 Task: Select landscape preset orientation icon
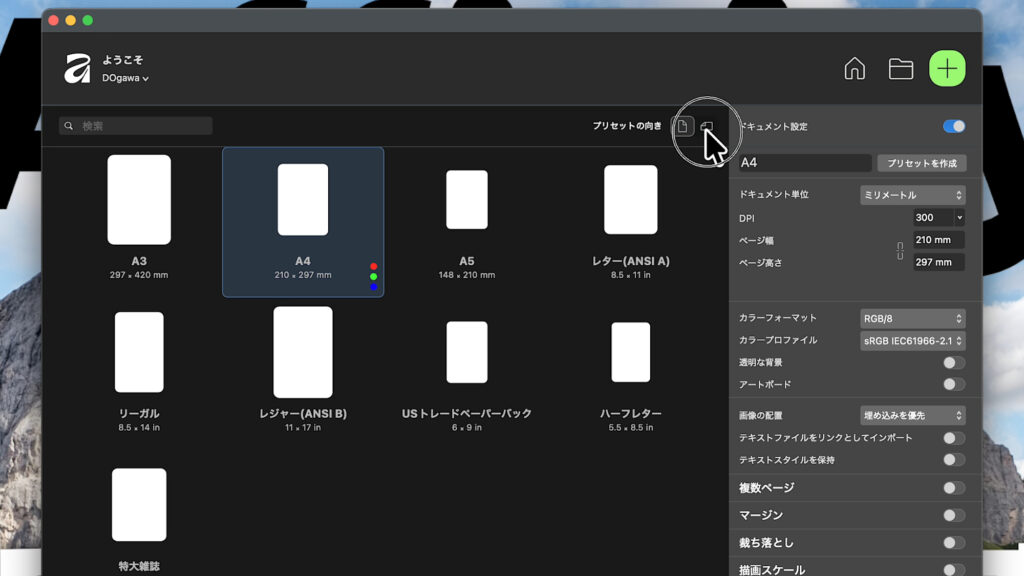point(706,127)
